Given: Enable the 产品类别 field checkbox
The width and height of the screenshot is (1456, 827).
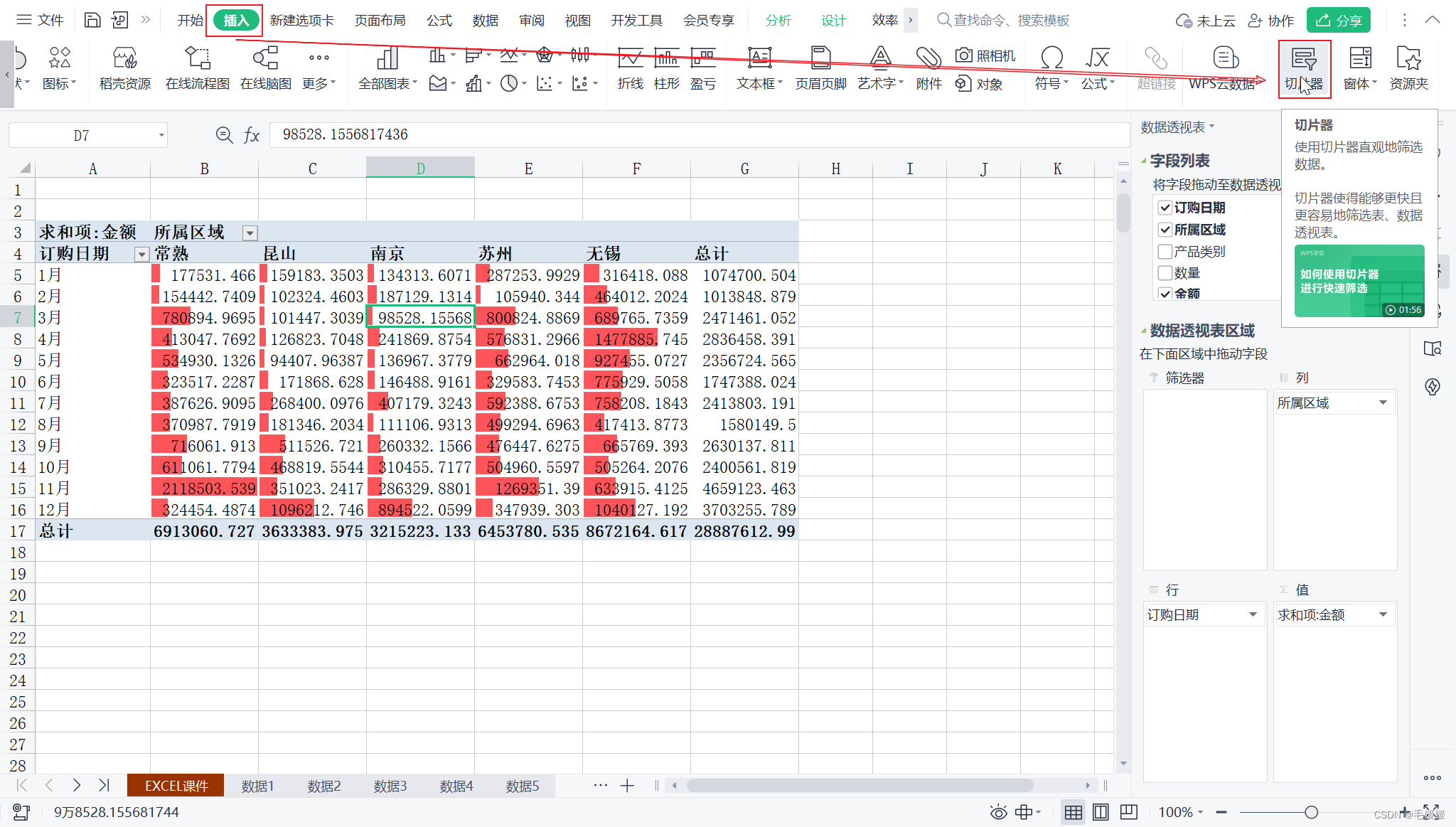Looking at the screenshot, I should pos(1165,251).
